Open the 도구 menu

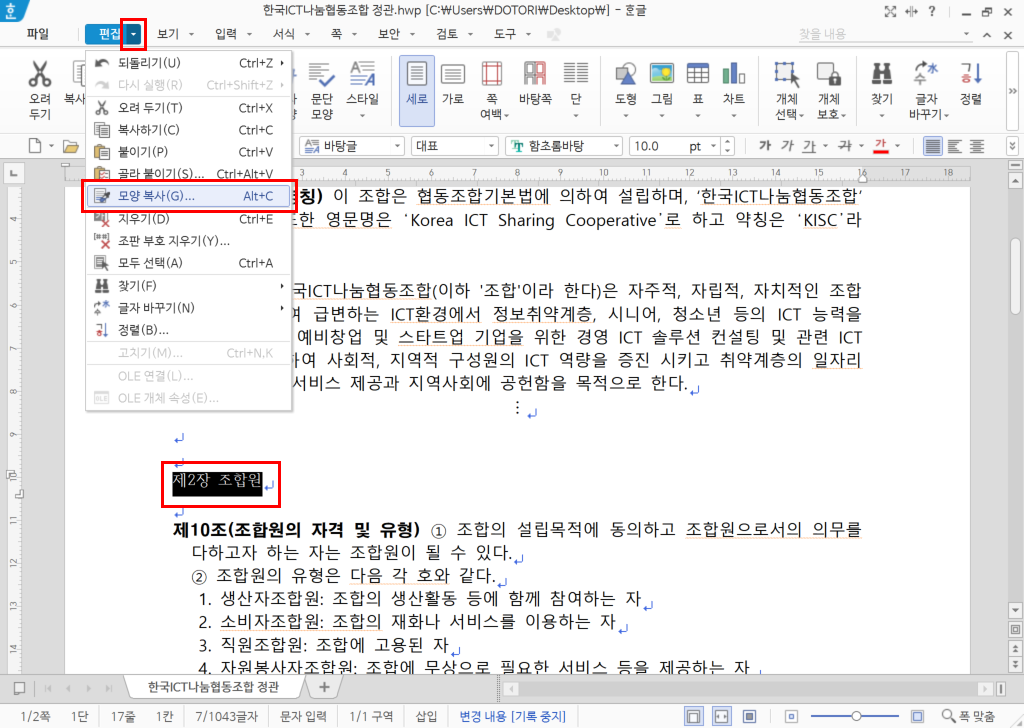(x=505, y=34)
